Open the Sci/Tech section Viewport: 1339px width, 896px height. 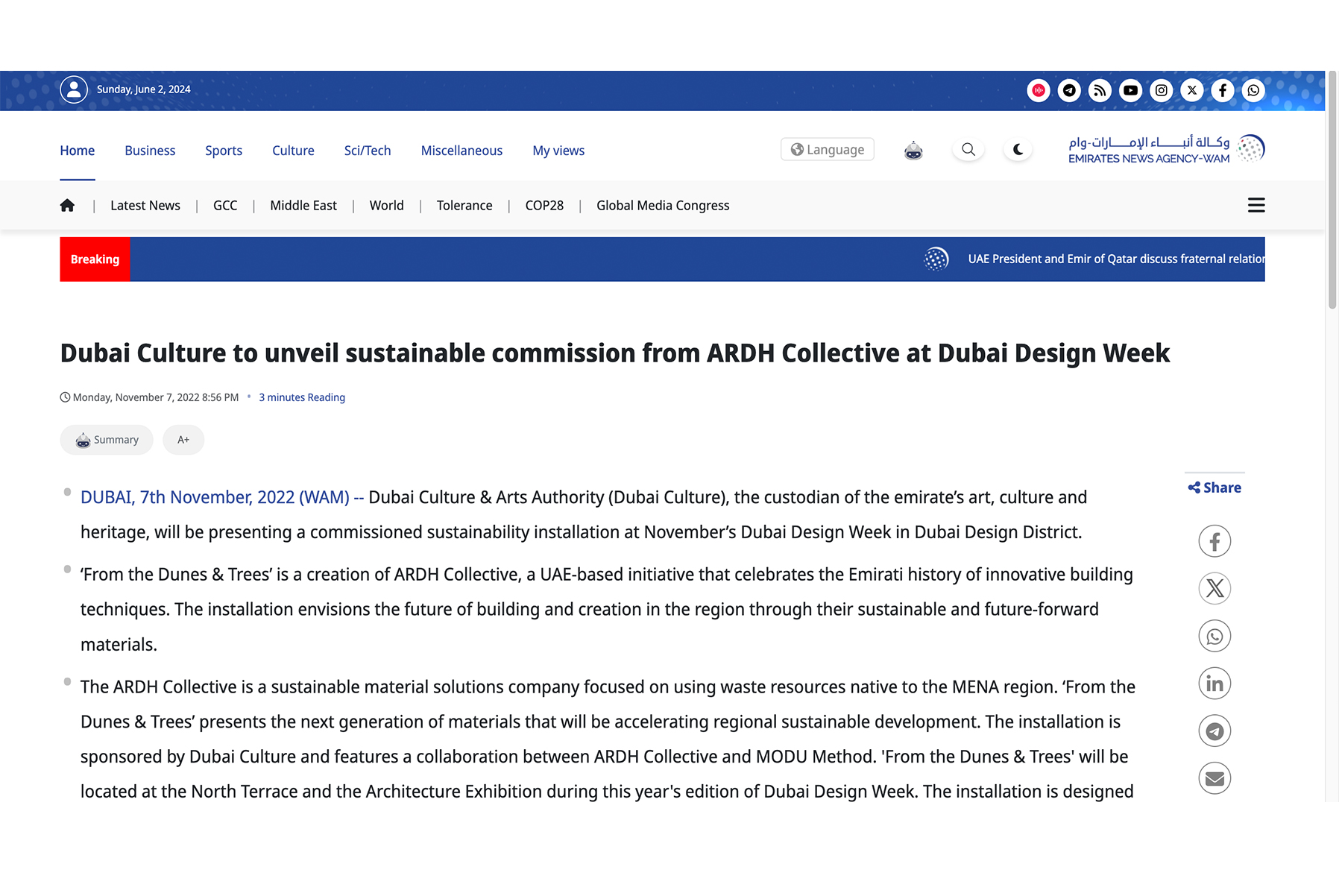click(368, 151)
